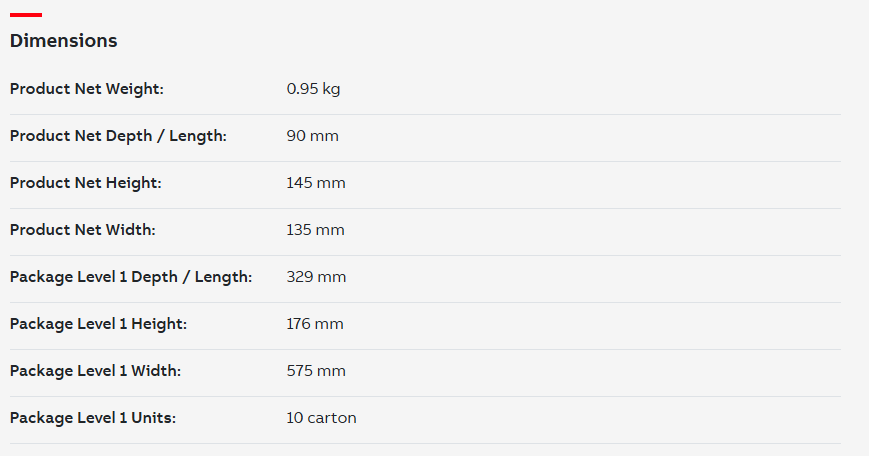The image size is (869, 456).
Task: Select Package Level 1 Depth / Length label
Action: pyautogui.click(x=131, y=277)
